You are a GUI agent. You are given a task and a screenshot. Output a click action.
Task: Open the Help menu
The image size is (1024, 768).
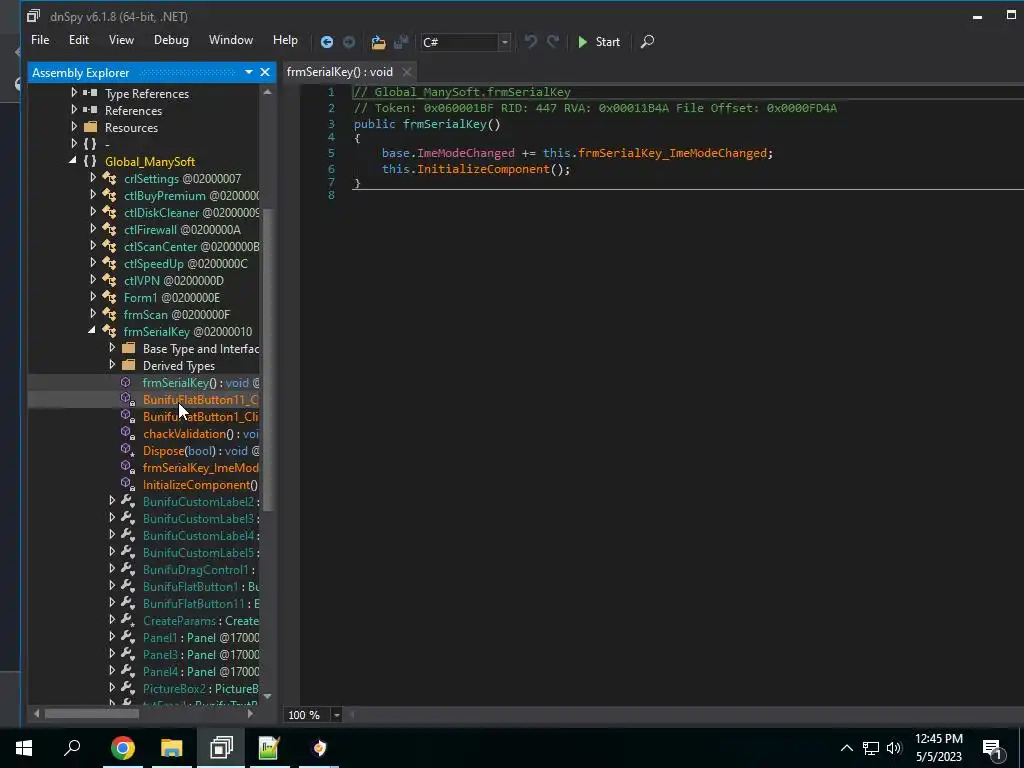click(285, 40)
